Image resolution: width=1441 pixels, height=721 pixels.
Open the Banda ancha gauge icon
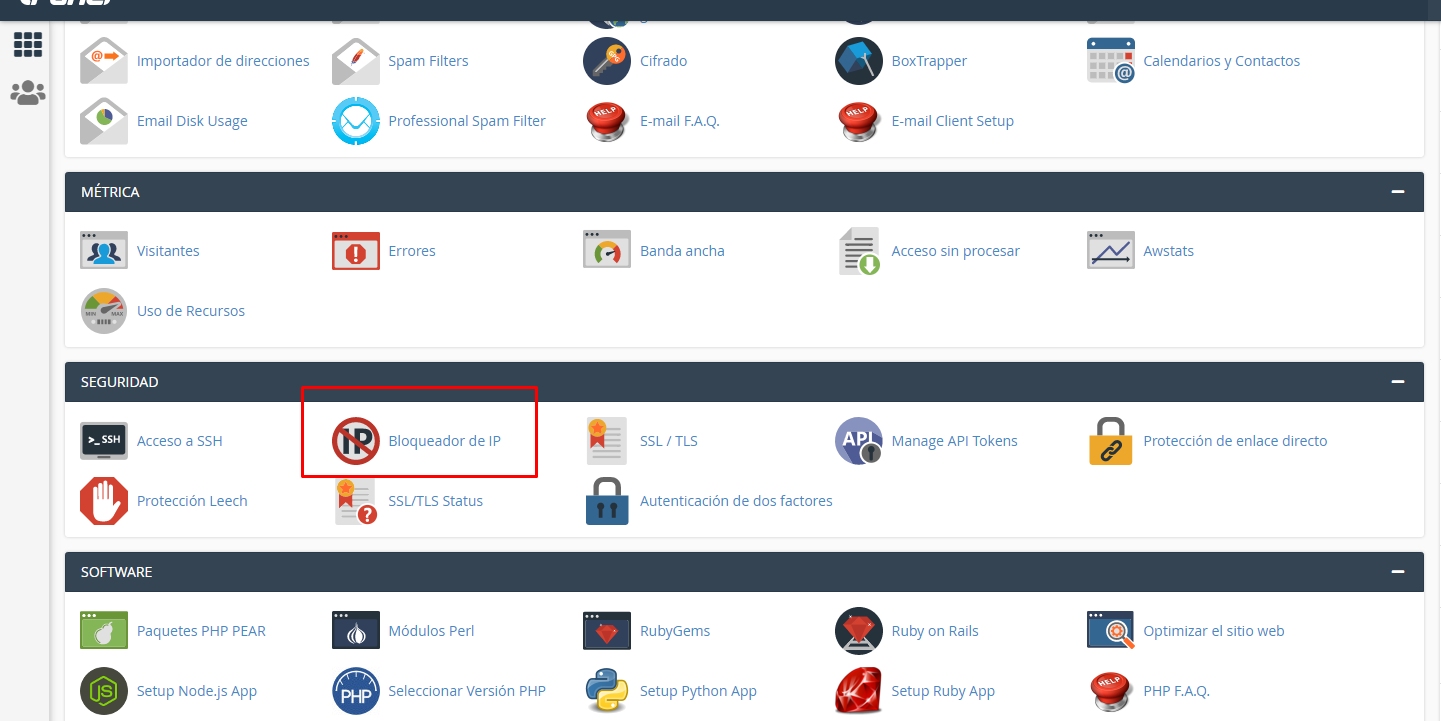tap(607, 251)
